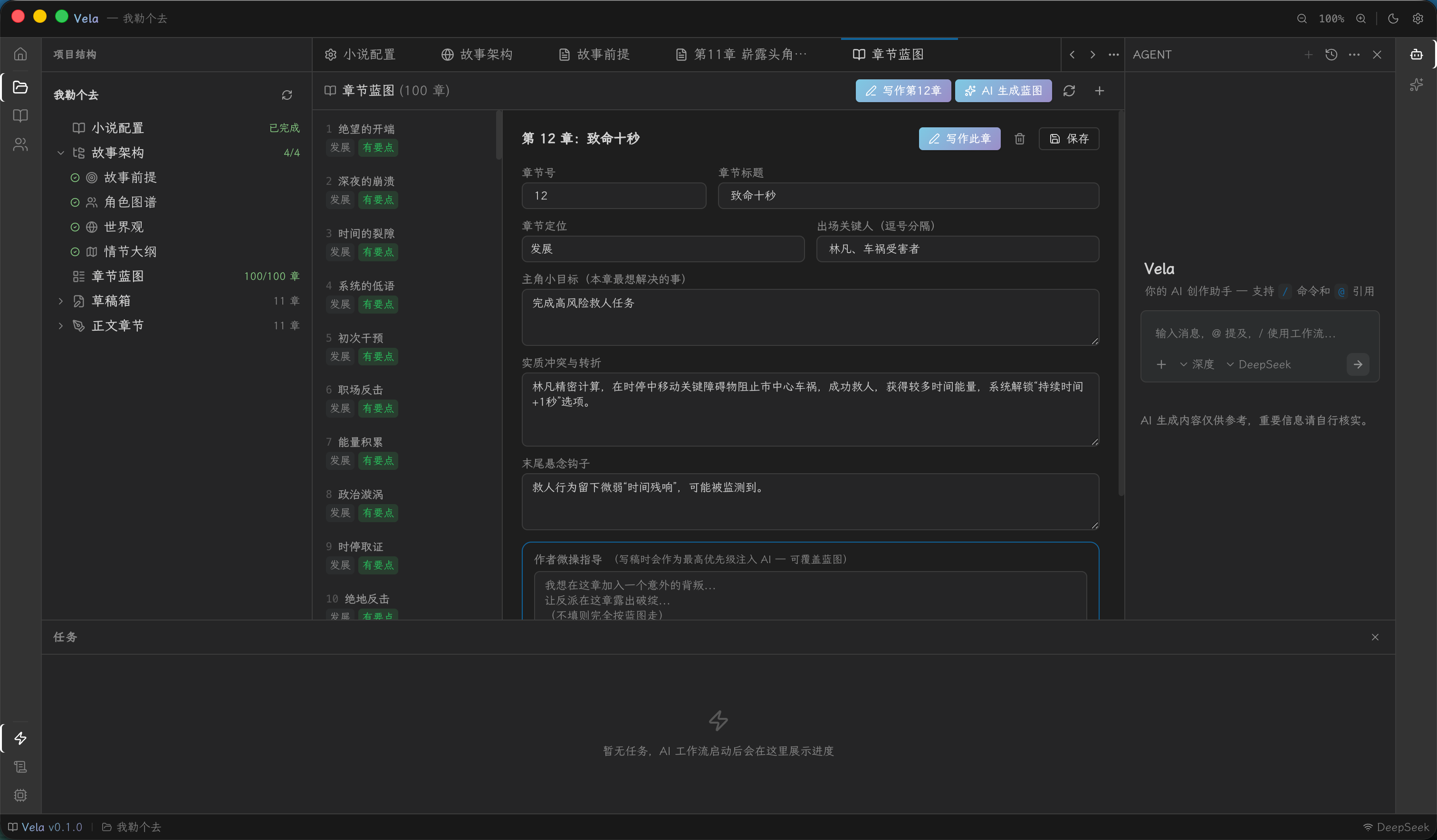Screen dimensions: 1437x840
Task: Open the Home panel in the left sidebar
Action: tap(20, 54)
